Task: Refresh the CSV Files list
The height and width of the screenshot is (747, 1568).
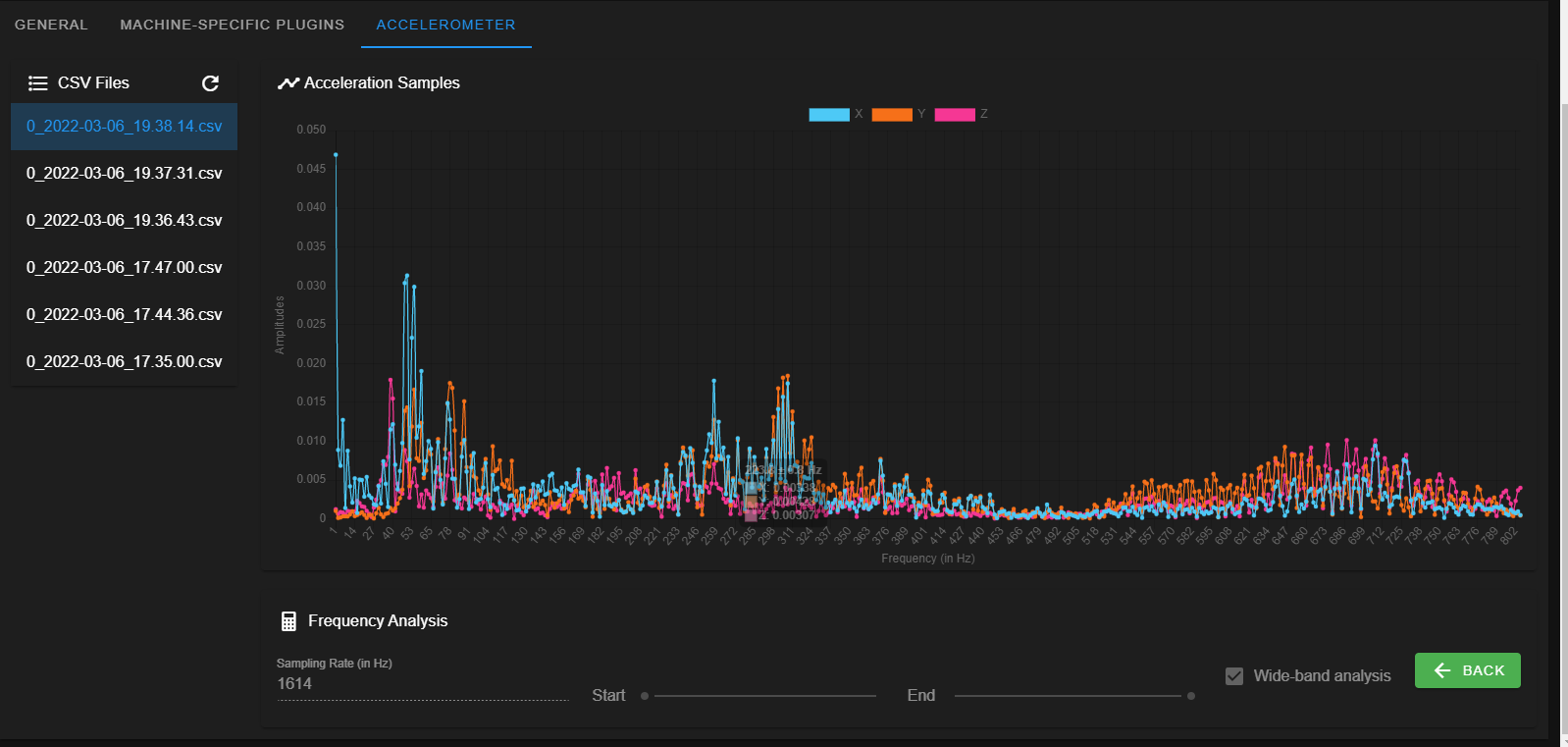Action: pyautogui.click(x=210, y=83)
